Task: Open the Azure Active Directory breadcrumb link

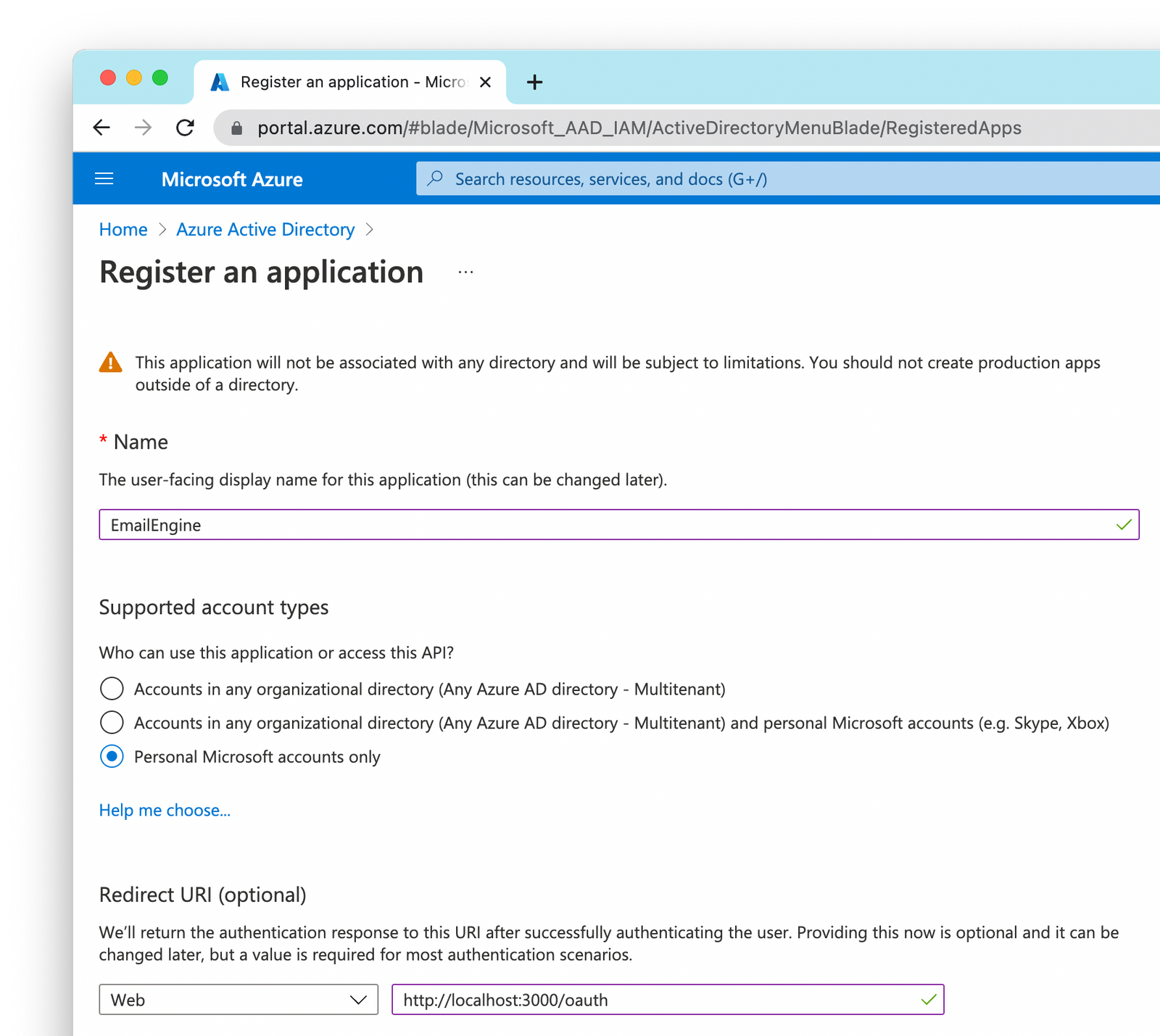Action: click(265, 229)
